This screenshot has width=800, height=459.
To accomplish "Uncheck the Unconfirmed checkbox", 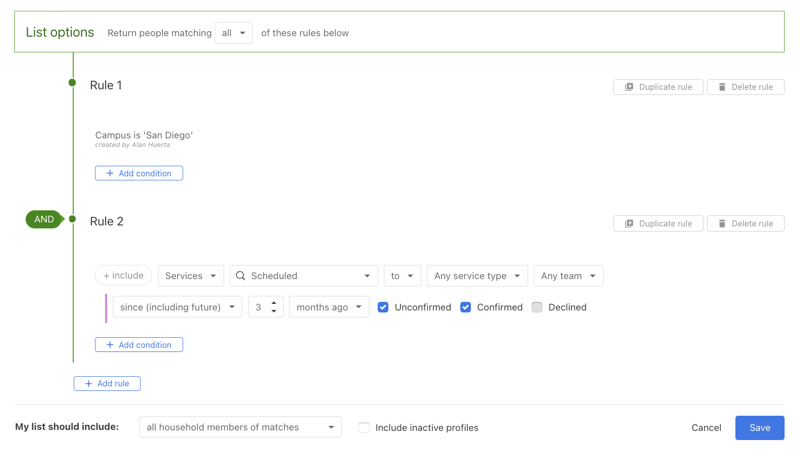I will pyautogui.click(x=383, y=307).
